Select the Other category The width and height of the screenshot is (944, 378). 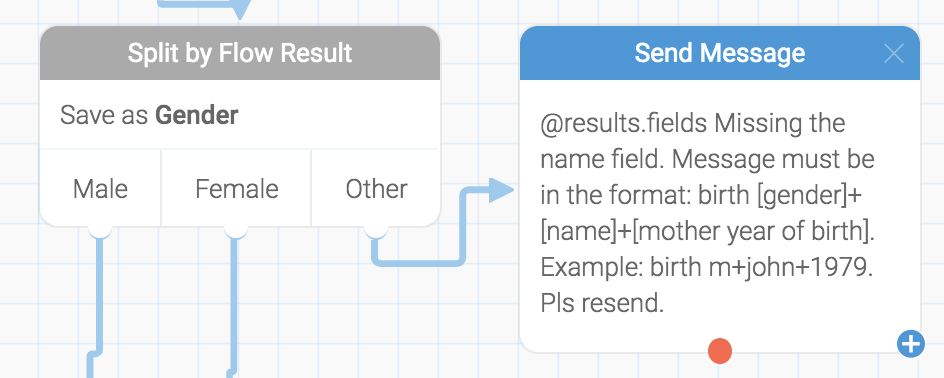[x=376, y=189]
